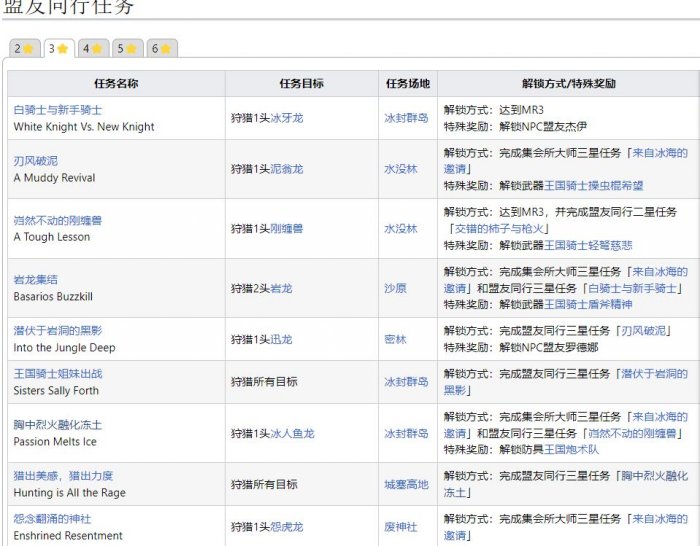The width and height of the screenshot is (700, 546).
Task: Open the monster page for 泥翁龙
Action: pyautogui.click(x=286, y=170)
